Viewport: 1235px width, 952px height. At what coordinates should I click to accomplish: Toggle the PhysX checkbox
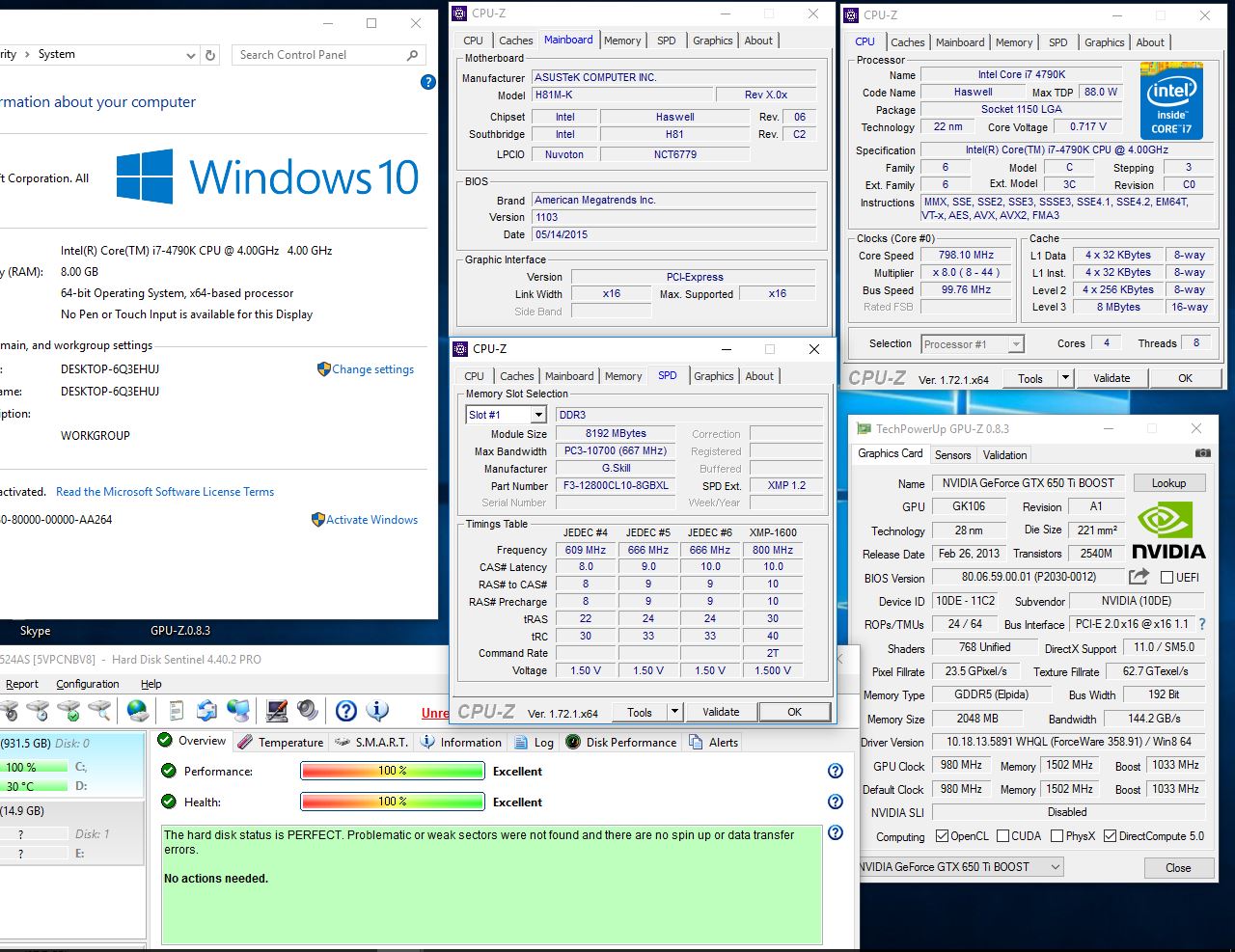(x=1057, y=836)
